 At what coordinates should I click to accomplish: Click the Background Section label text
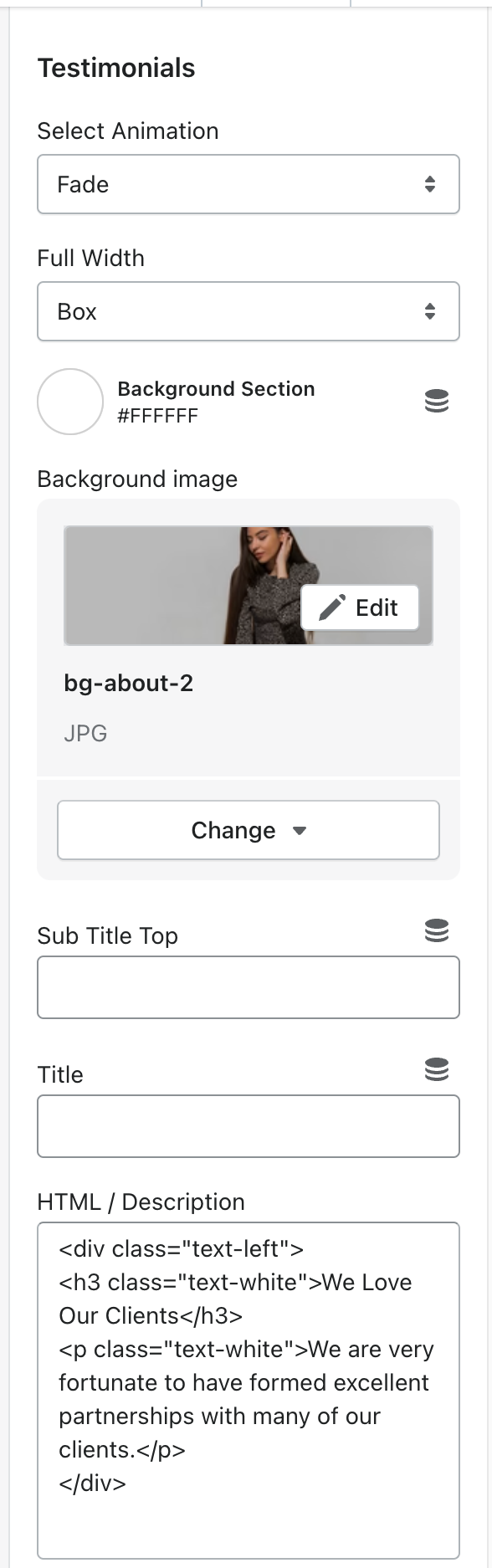(x=216, y=389)
